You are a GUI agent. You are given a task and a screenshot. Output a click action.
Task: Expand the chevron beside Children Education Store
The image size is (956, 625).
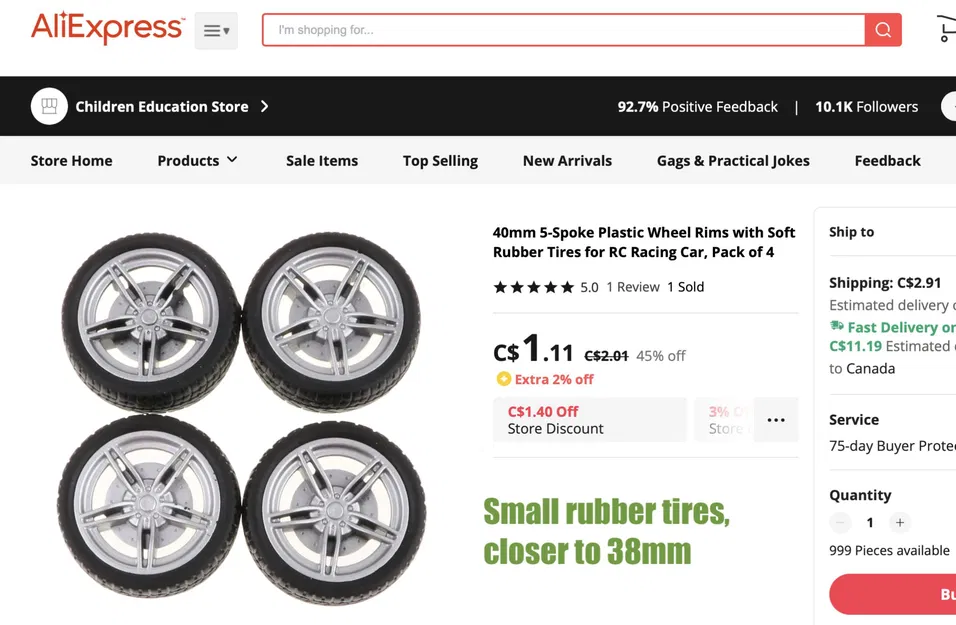(x=265, y=106)
